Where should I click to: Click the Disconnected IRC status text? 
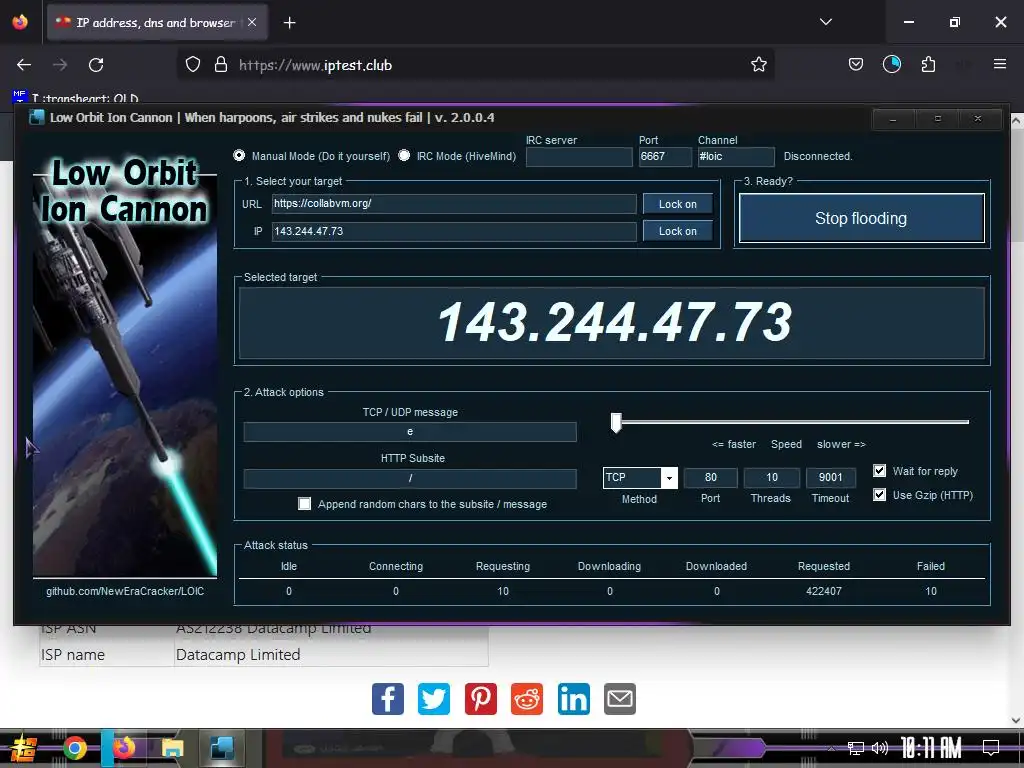(818, 156)
